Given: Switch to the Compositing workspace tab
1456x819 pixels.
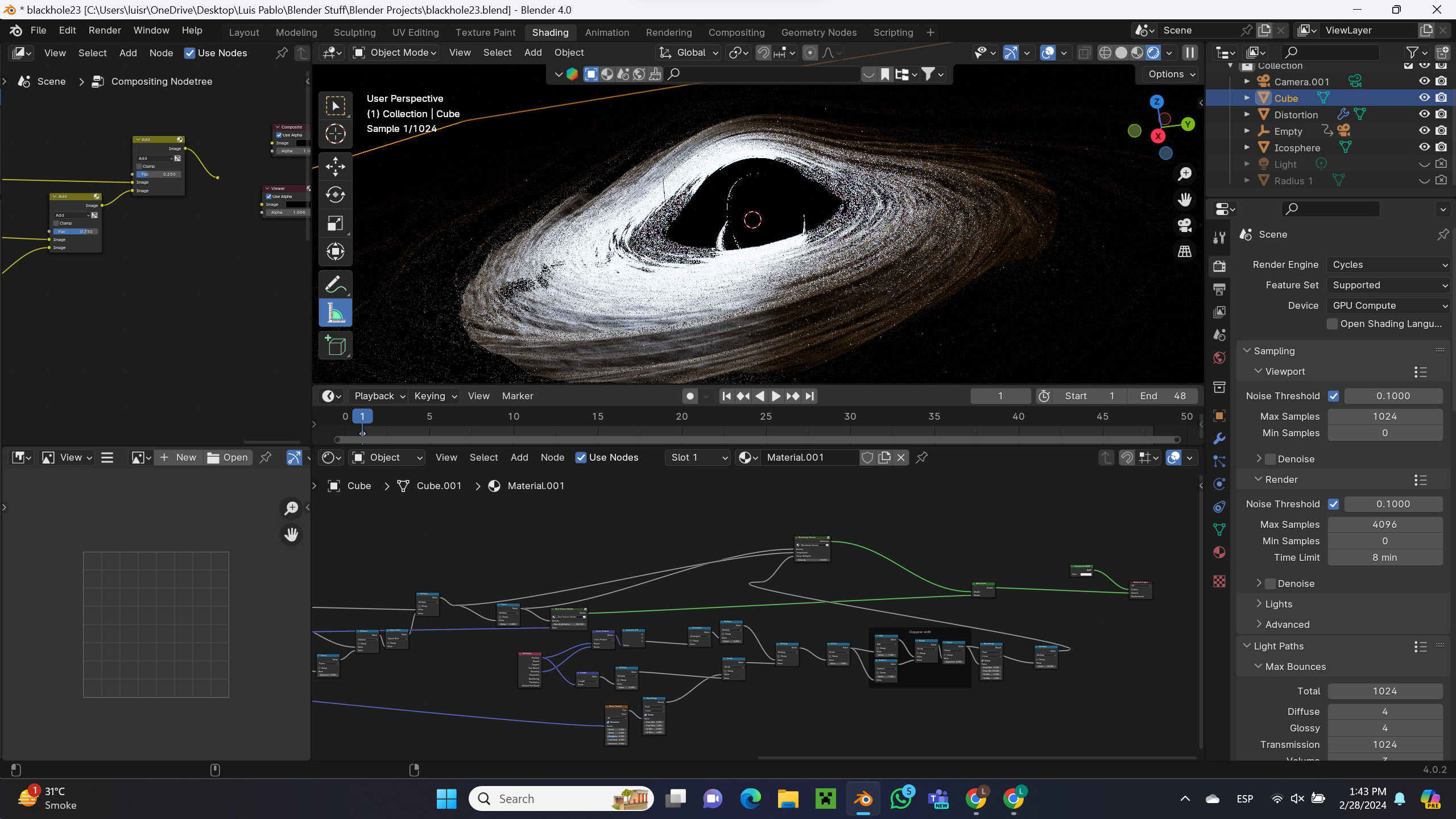Looking at the screenshot, I should (736, 32).
